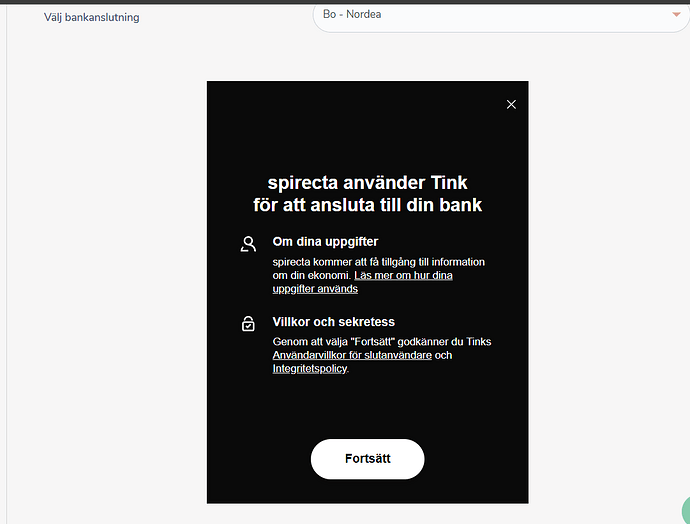The height and width of the screenshot is (524, 690).
Task: Click the person icon beside Om dina uppgifter
Action: (x=248, y=244)
